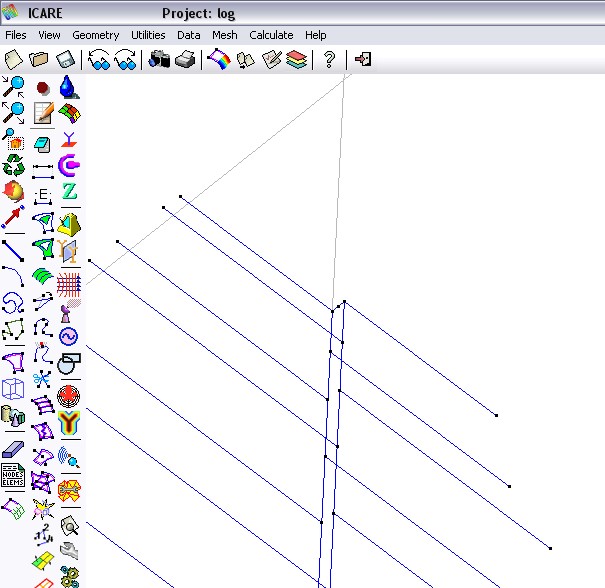Image resolution: width=605 pixels, height=588 pixels.
Task: Click the scissors cut curve icon
Action: (42, 379)
